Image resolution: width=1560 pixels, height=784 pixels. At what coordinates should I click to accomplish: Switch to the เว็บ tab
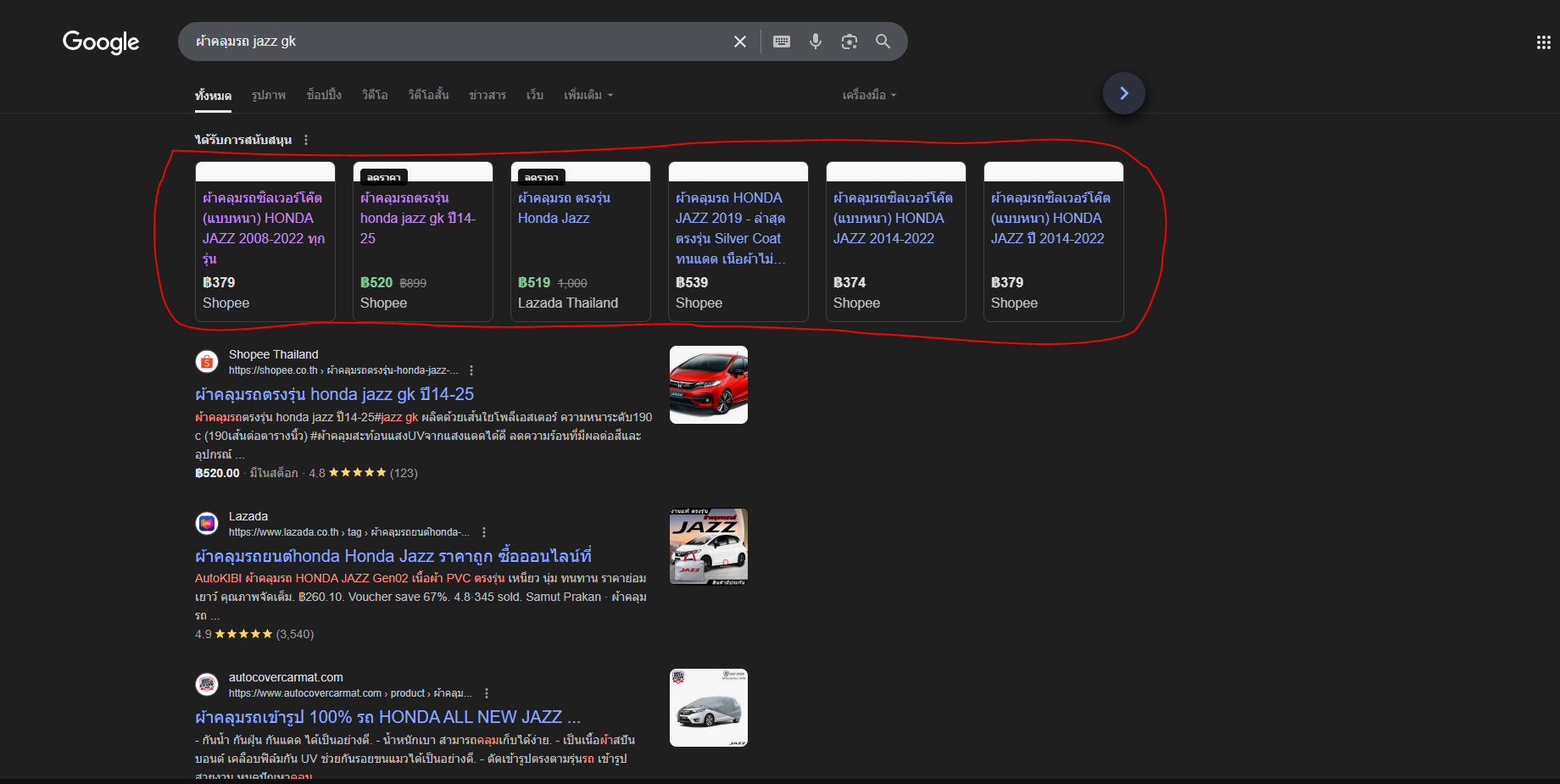tap(535, 95)
